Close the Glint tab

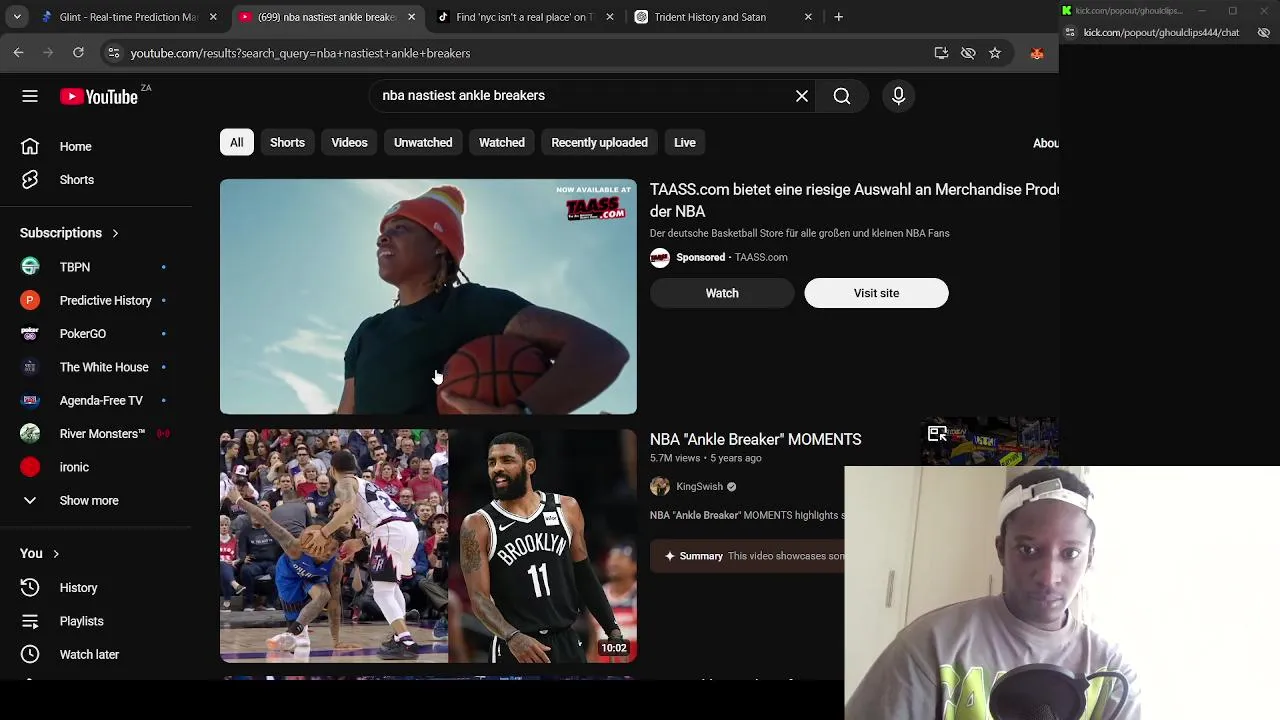point(213,17)
